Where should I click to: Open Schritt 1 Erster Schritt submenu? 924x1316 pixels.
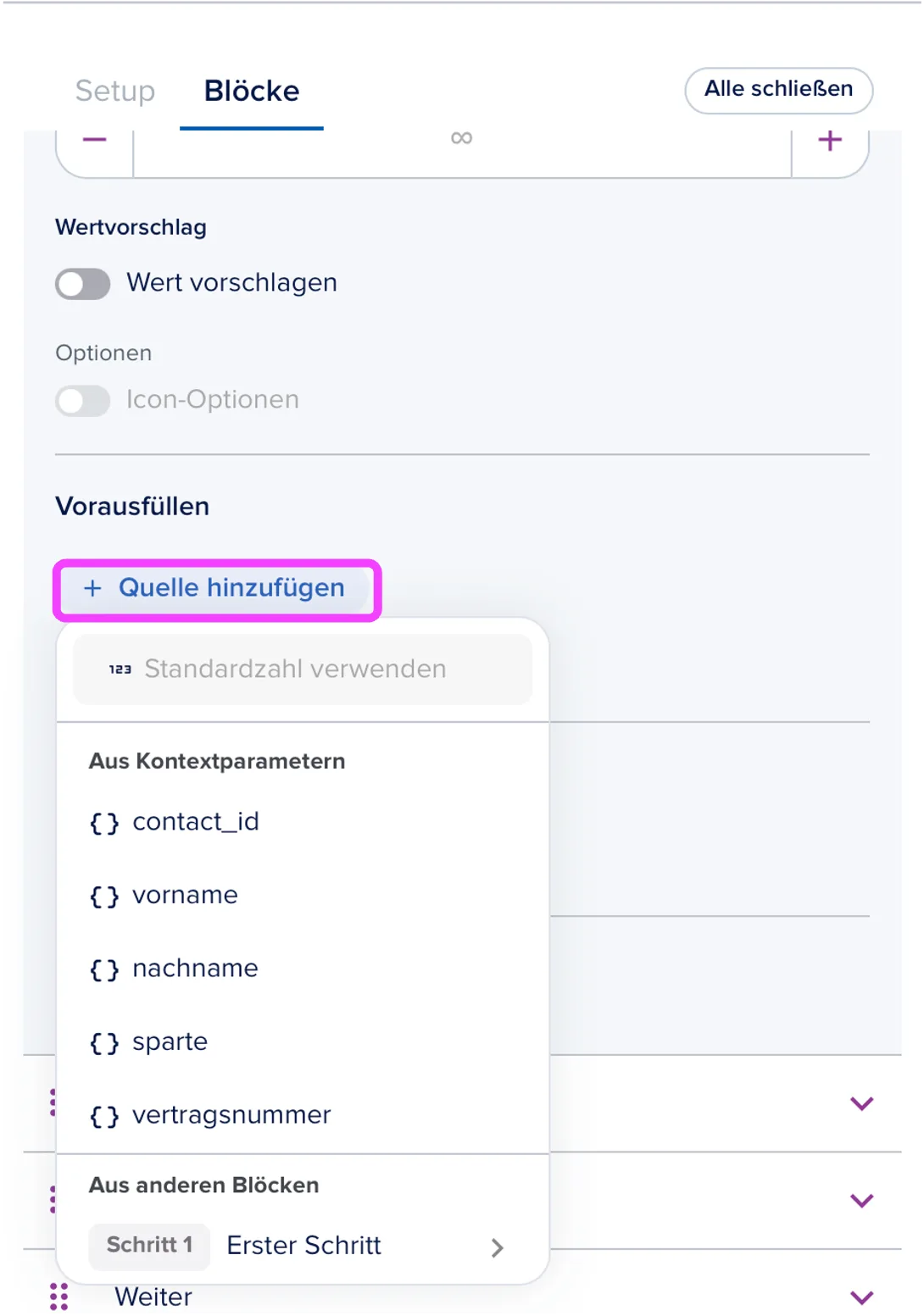click(x=303, y=1246)
